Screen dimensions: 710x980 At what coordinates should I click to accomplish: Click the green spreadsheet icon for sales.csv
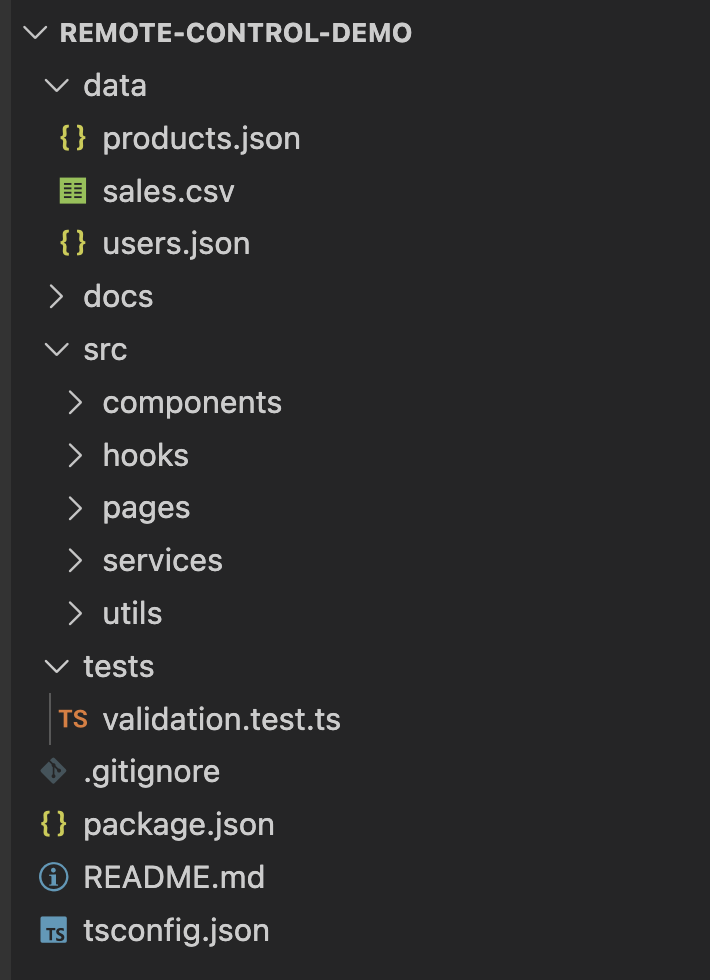(x=73, y=191)
